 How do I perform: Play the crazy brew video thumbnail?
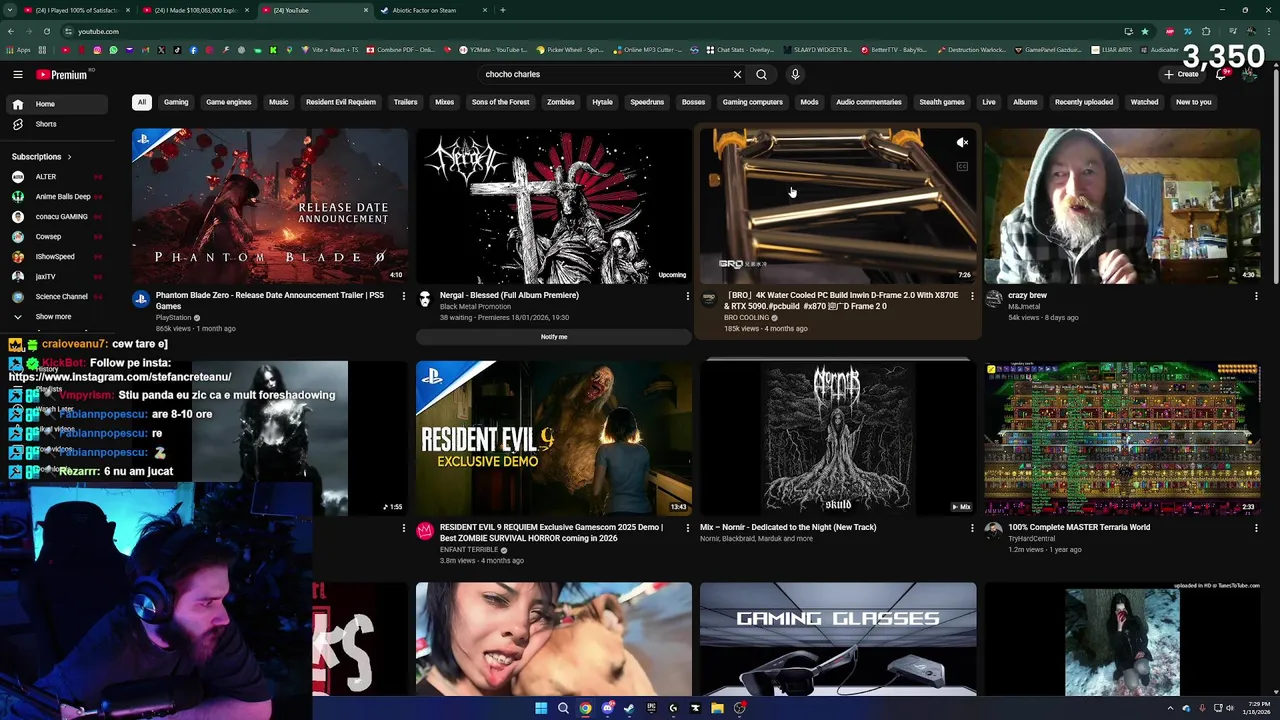point(1122,206)
